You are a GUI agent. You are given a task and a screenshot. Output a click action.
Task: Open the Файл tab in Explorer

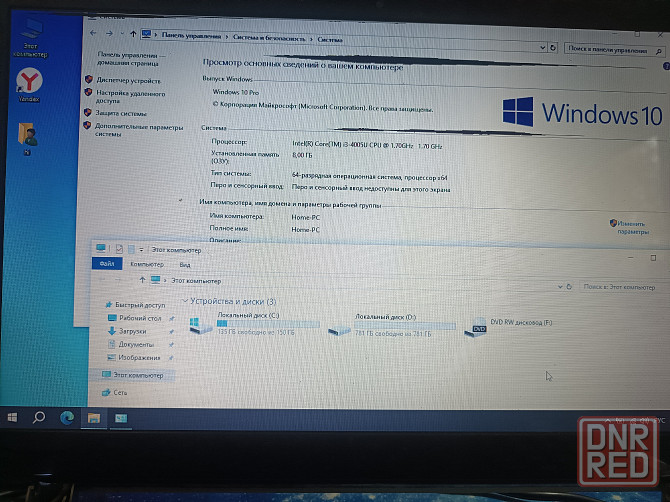coord(106,264)
